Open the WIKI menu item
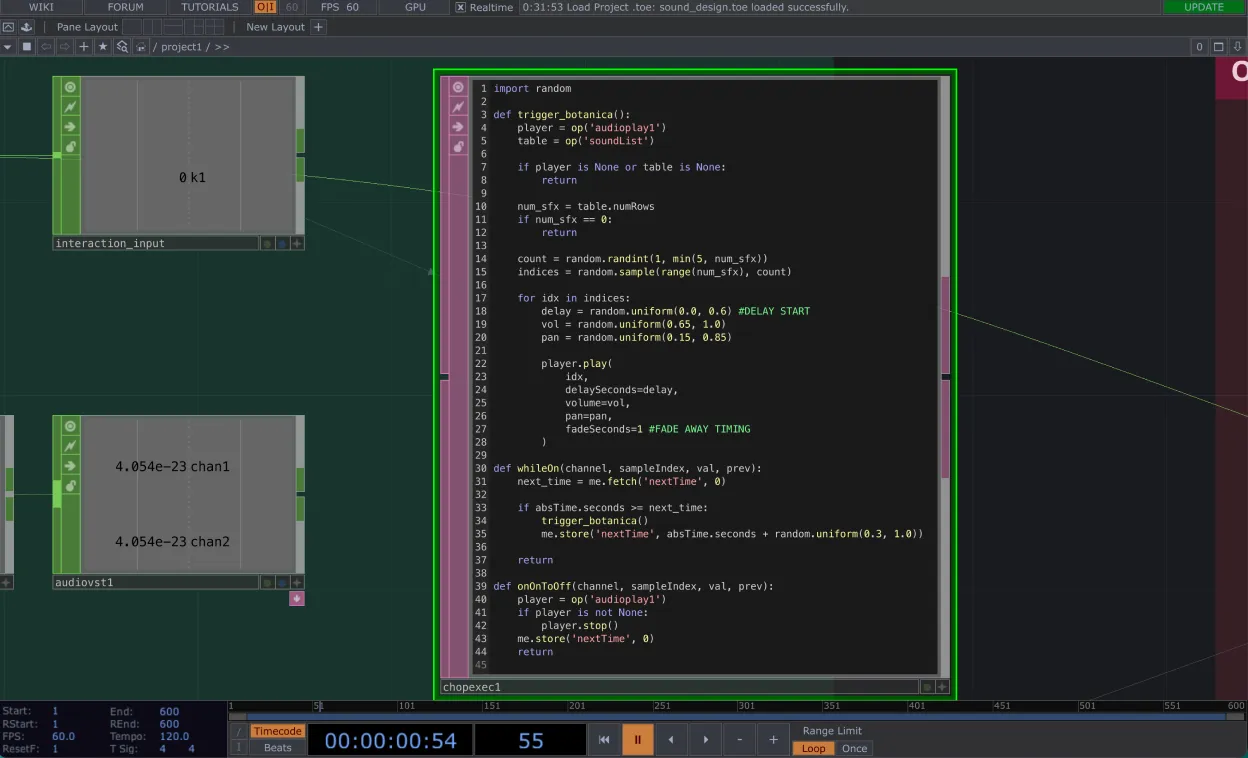This screenshot has width=1248, height=758. click(41, 7)
